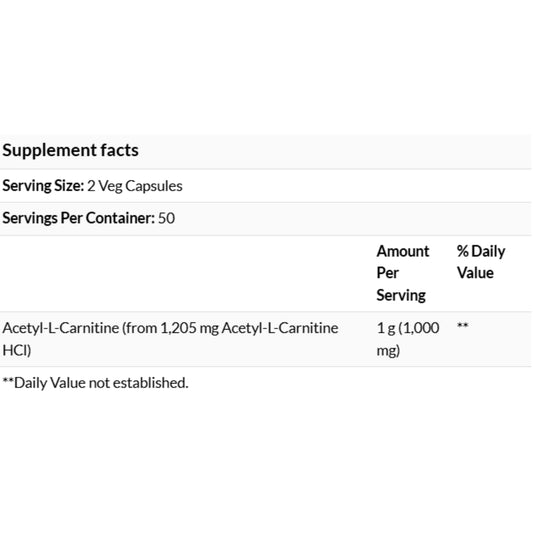This screenshot has width=533, height=533.
Task: Select the Servings Per Container label
Action: [x=79, y=218]
